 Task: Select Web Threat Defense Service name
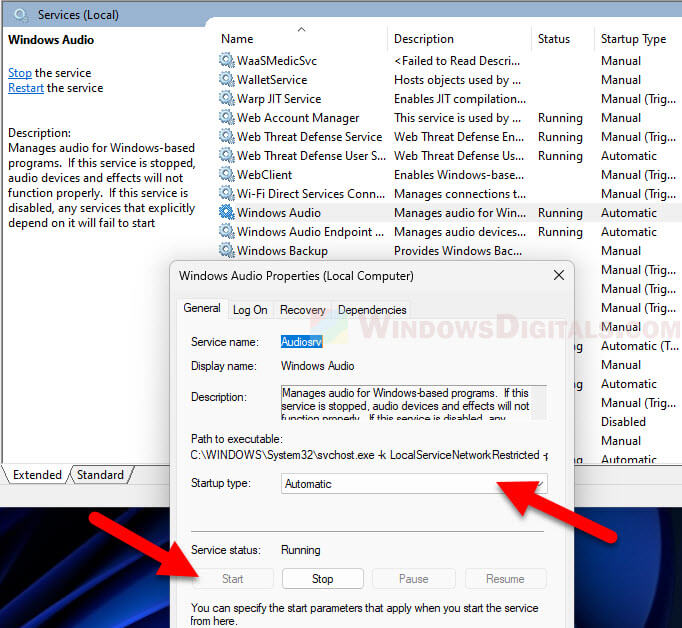[x=310, y=137]
